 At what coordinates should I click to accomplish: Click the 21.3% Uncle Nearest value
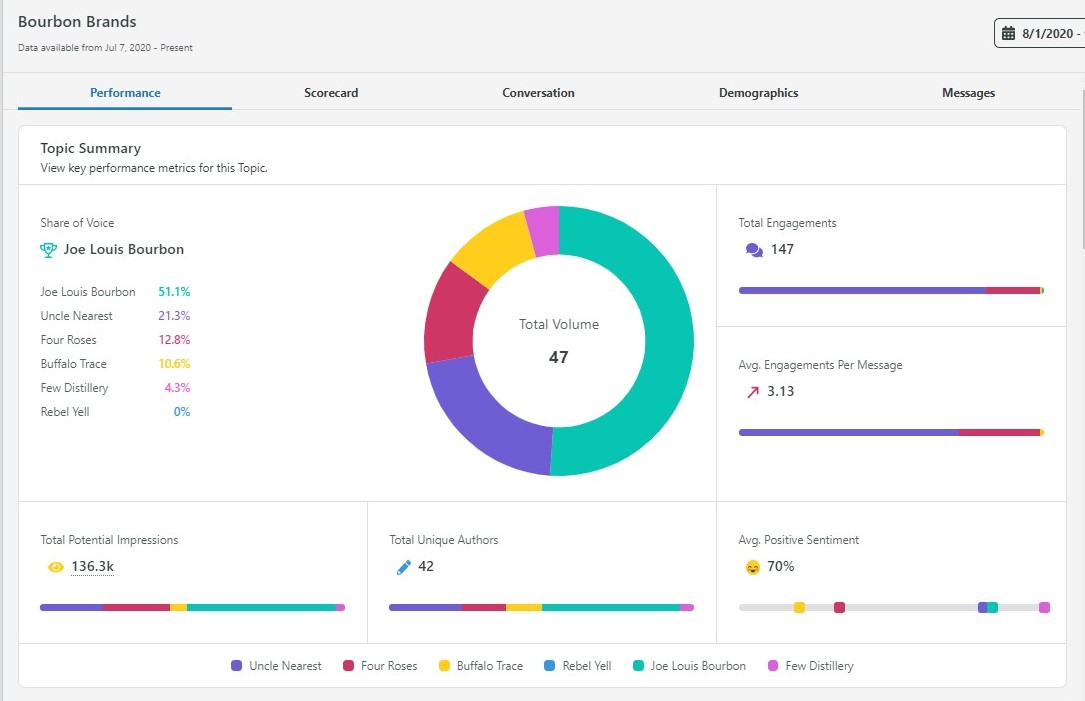pos(174,316)
